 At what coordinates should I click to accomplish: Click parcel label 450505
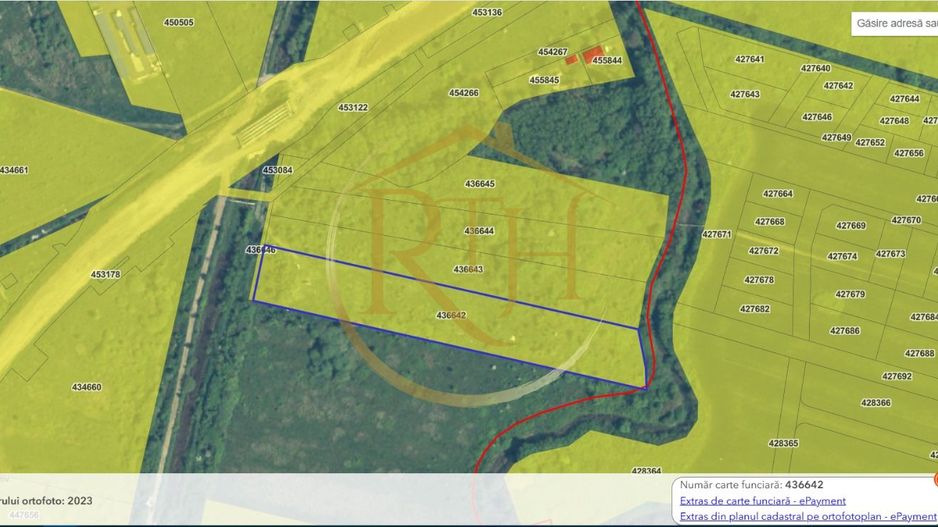pos(179,22)
